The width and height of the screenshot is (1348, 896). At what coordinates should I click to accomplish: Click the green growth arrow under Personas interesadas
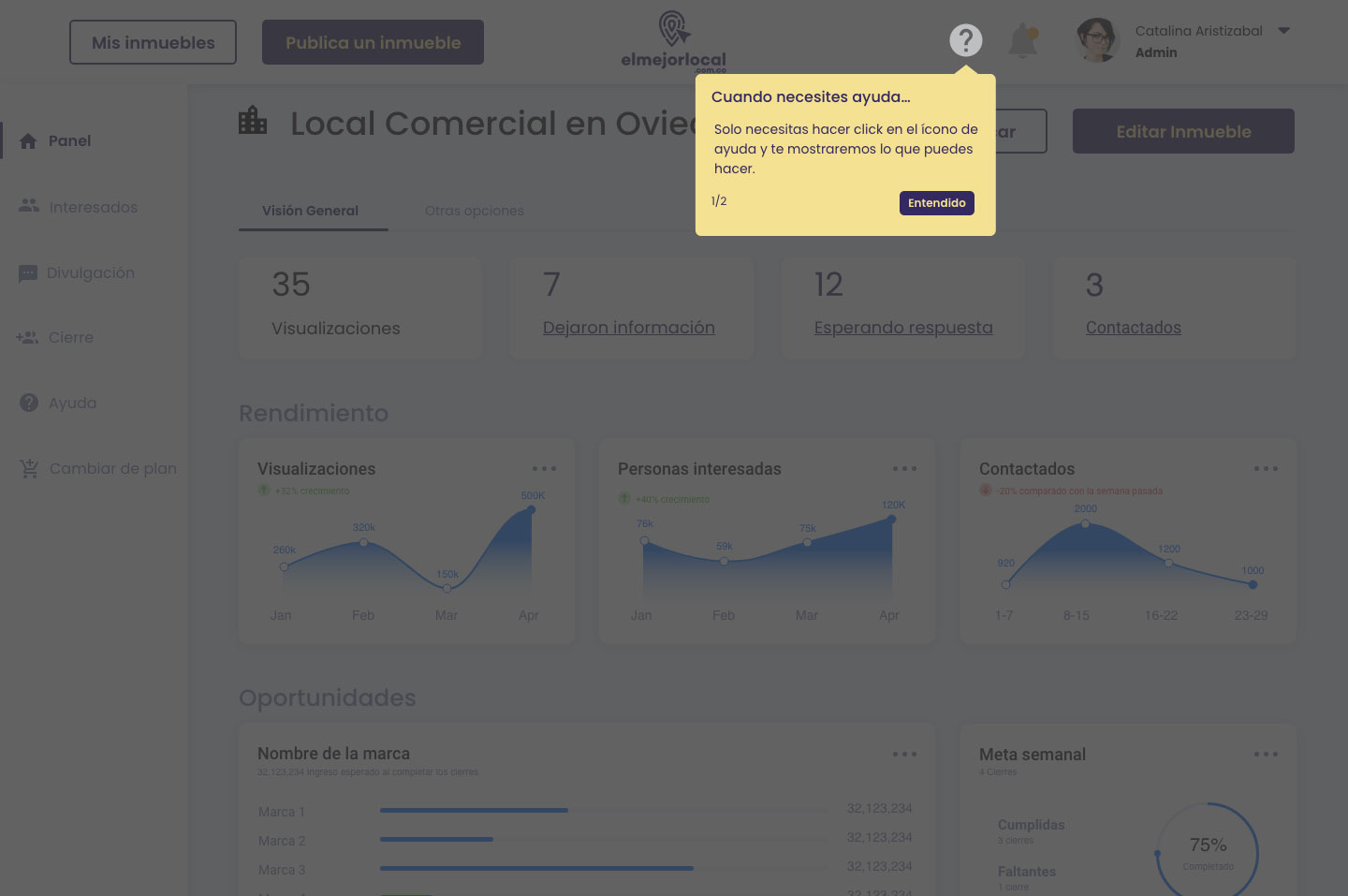[624, 498]
